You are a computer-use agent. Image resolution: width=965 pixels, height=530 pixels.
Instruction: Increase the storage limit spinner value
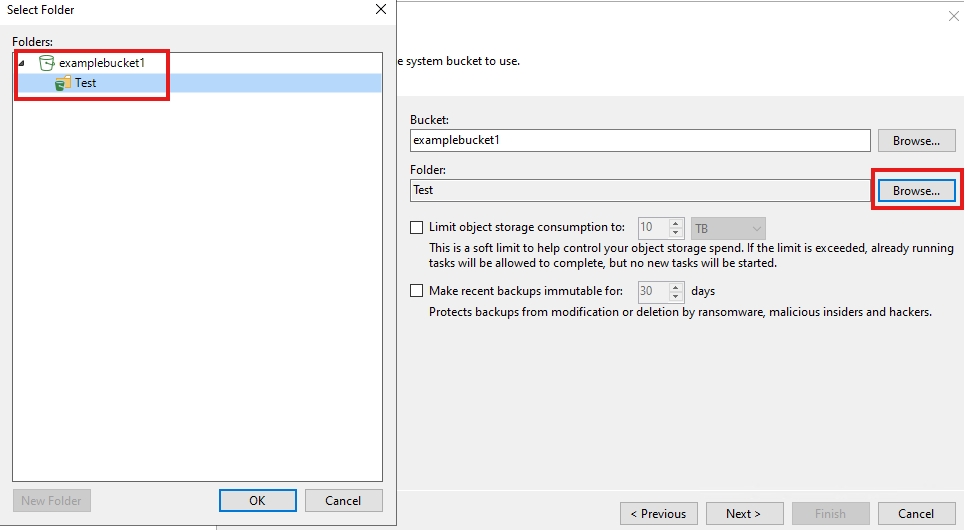coord(676,223)
